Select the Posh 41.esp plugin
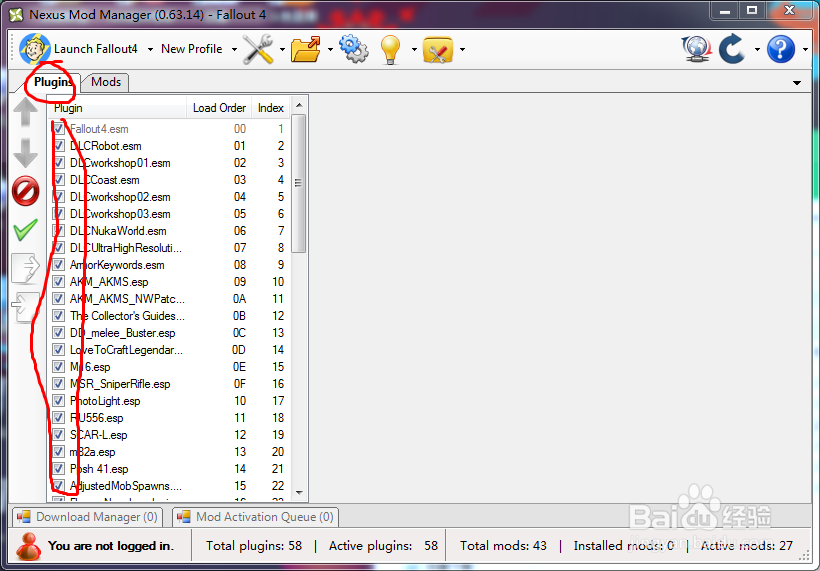The image size is (820, 571). [99, 469]
